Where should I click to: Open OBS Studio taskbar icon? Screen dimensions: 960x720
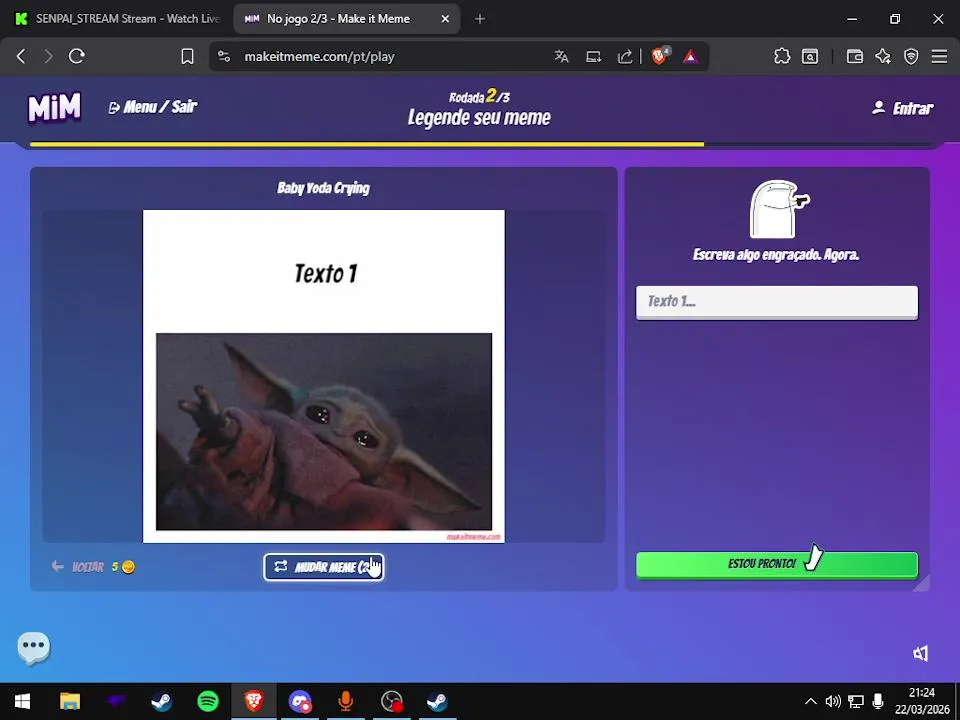pos(392,702)
